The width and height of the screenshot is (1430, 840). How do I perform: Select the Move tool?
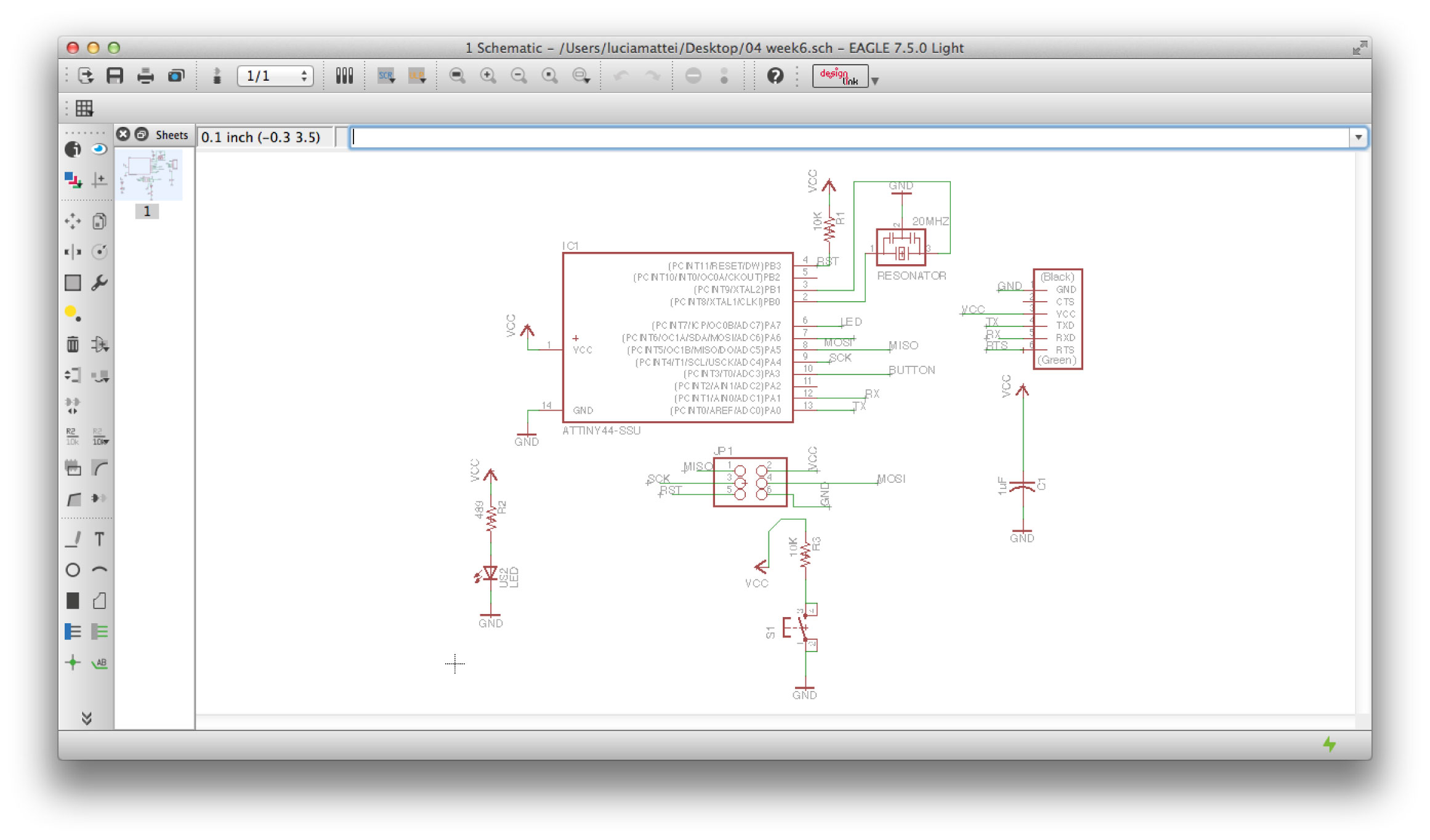(73, 221)
